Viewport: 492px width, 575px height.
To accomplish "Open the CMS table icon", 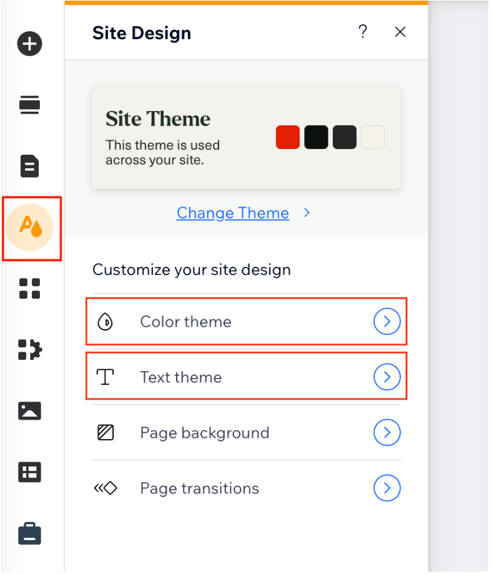I will pos(30,472).
